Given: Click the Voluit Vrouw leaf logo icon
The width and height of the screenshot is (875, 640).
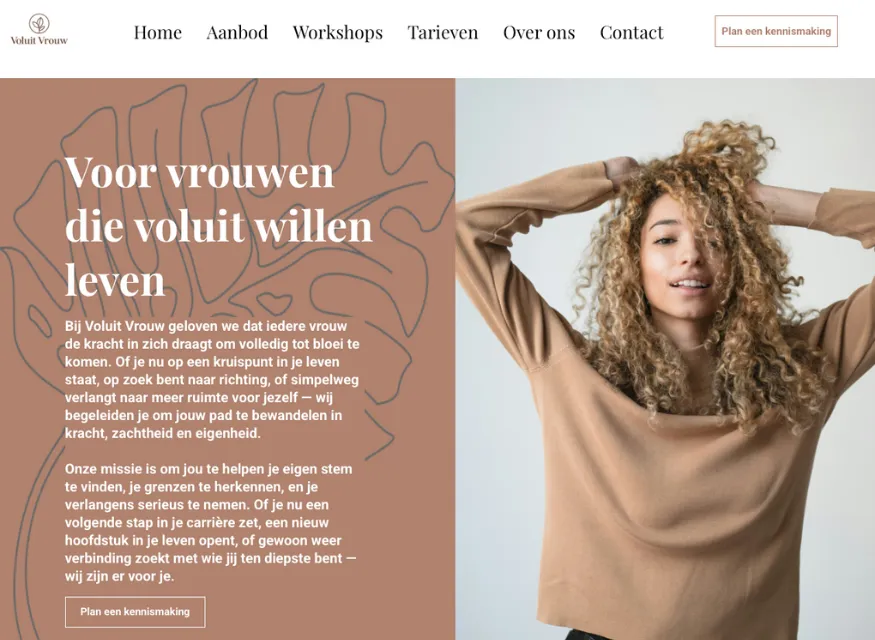Looking at the screenshot, I should pyautogui.click(x=39, y=23).
